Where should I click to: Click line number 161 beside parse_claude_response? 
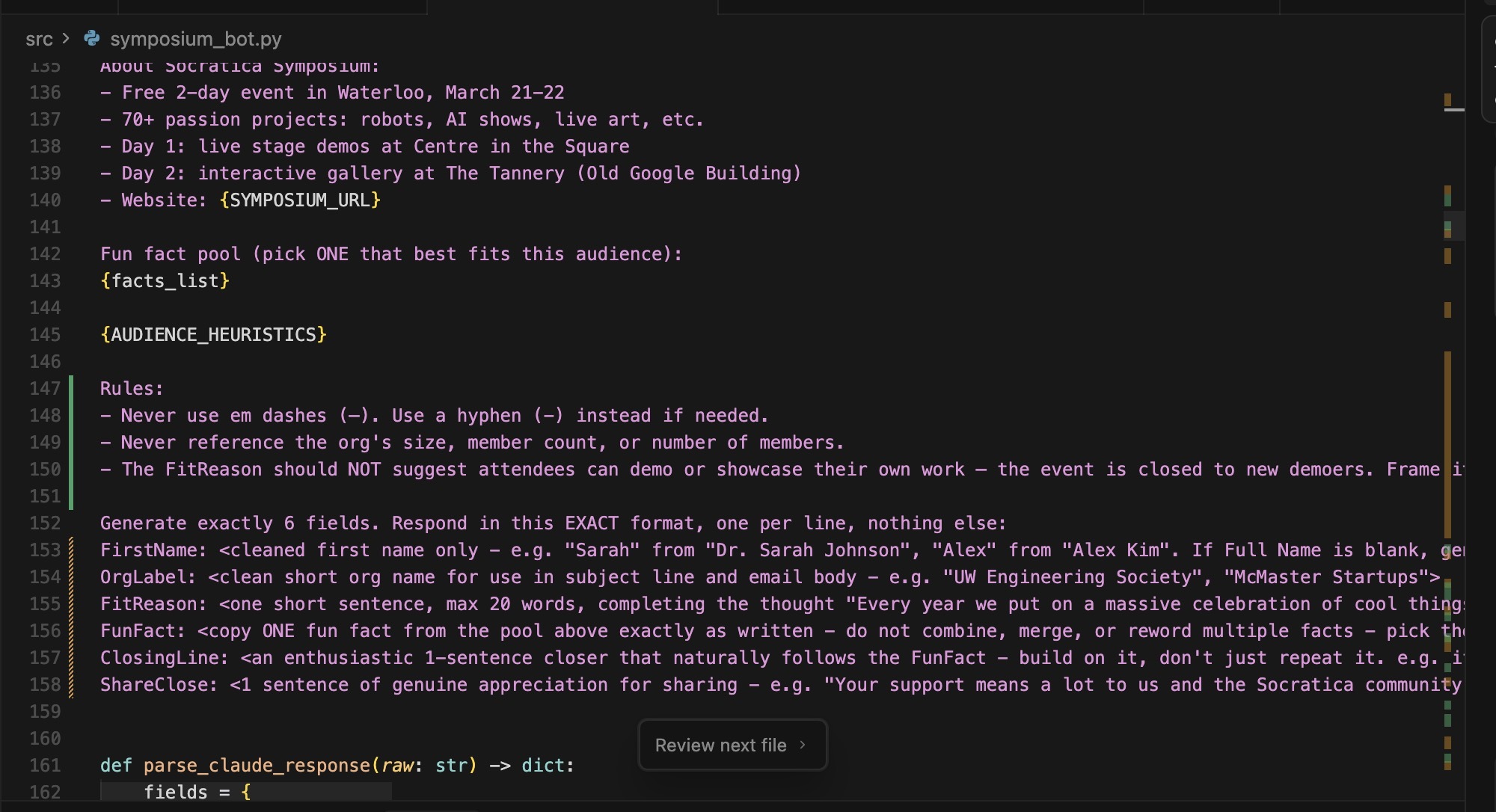click(45, 765)
